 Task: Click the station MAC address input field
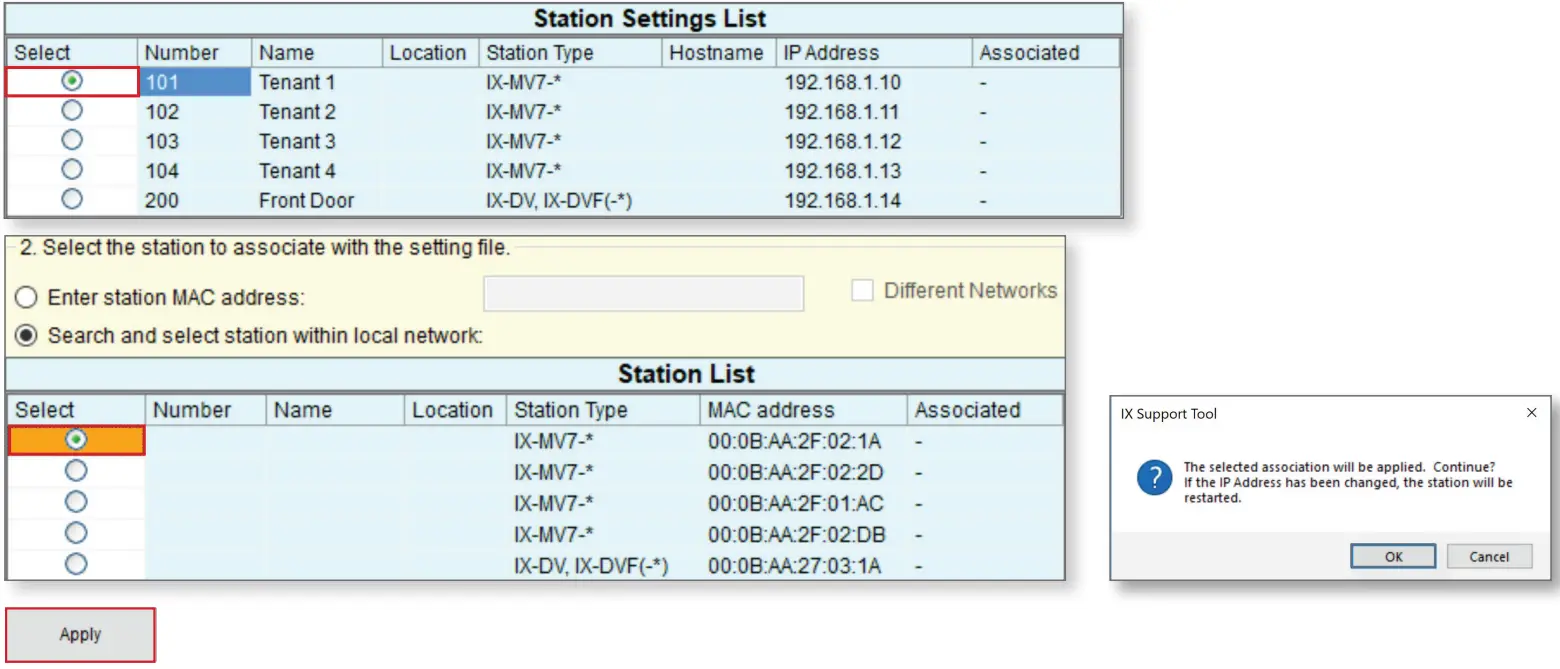pos(643,292)
